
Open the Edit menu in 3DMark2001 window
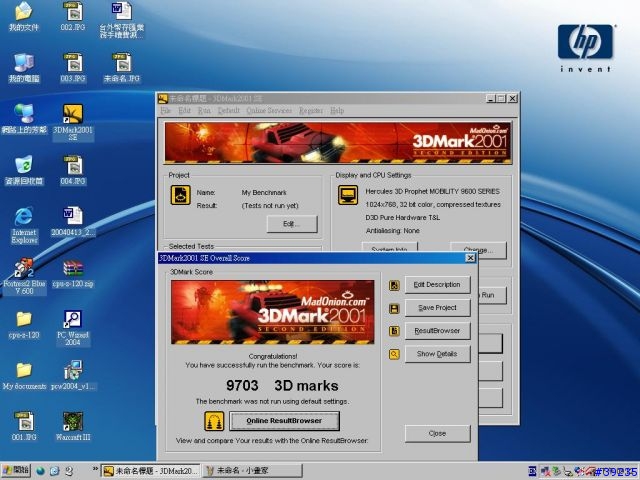pyautogui.click(x=184, y=111)
